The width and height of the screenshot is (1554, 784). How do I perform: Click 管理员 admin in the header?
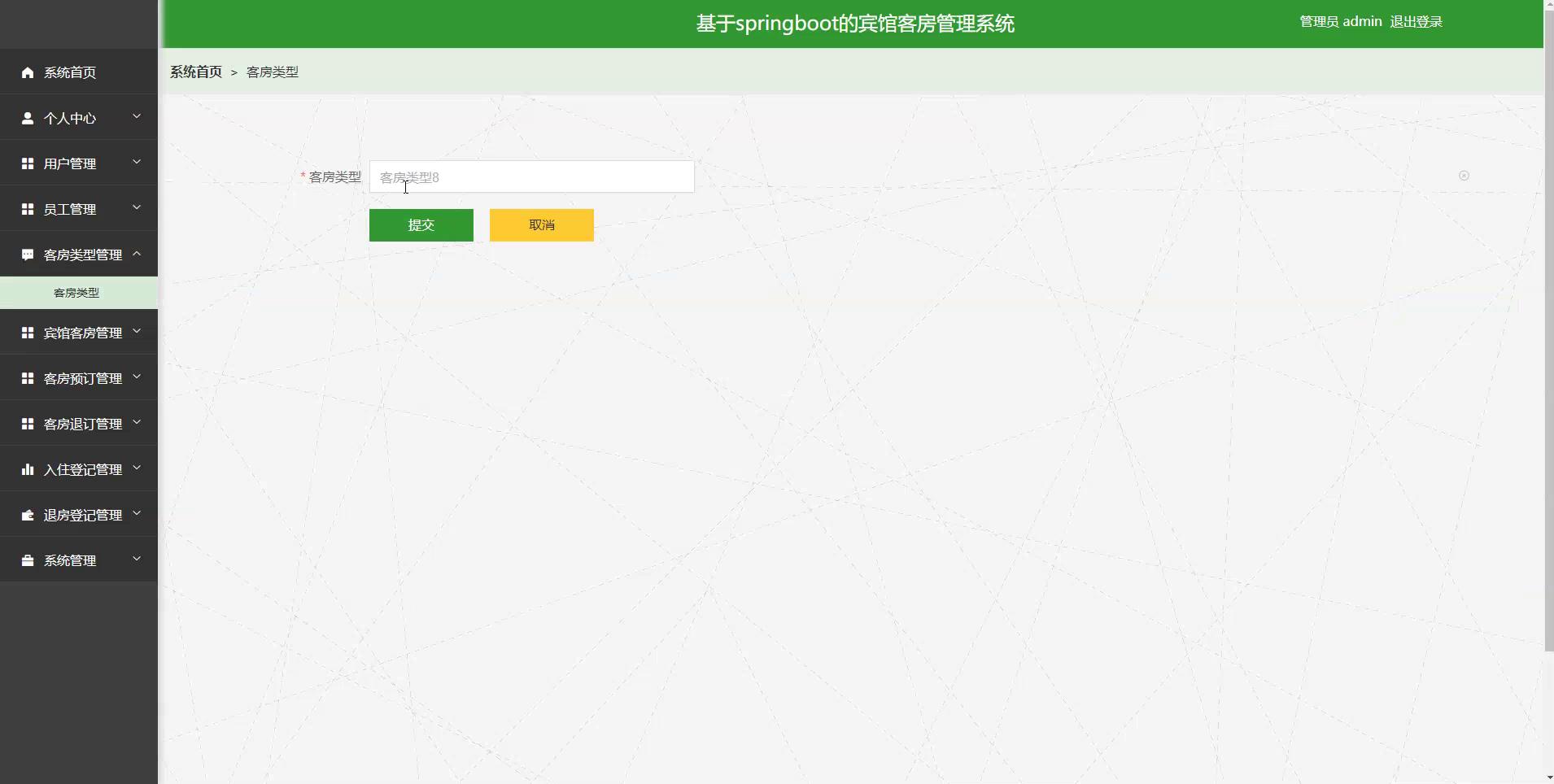tap(1341, 22)
